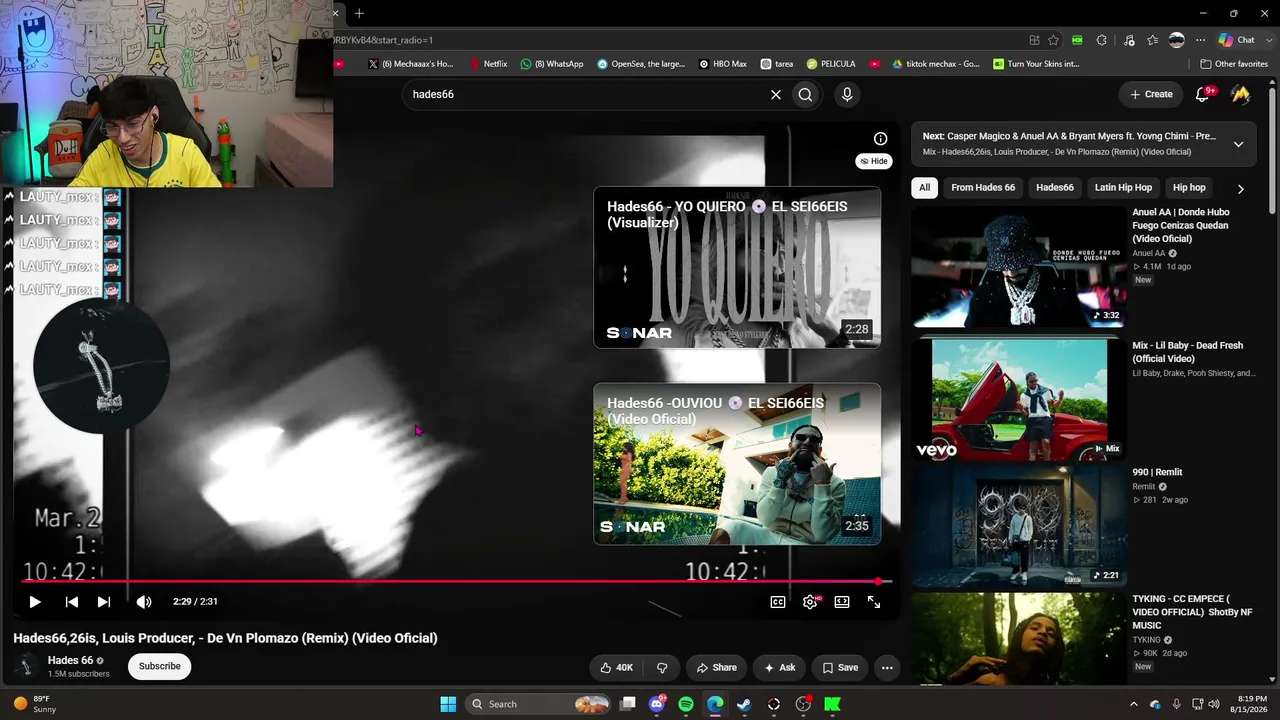1280x720 pixels.
Task: Open the taskbar weather widget
Action: tap(35, 704)
